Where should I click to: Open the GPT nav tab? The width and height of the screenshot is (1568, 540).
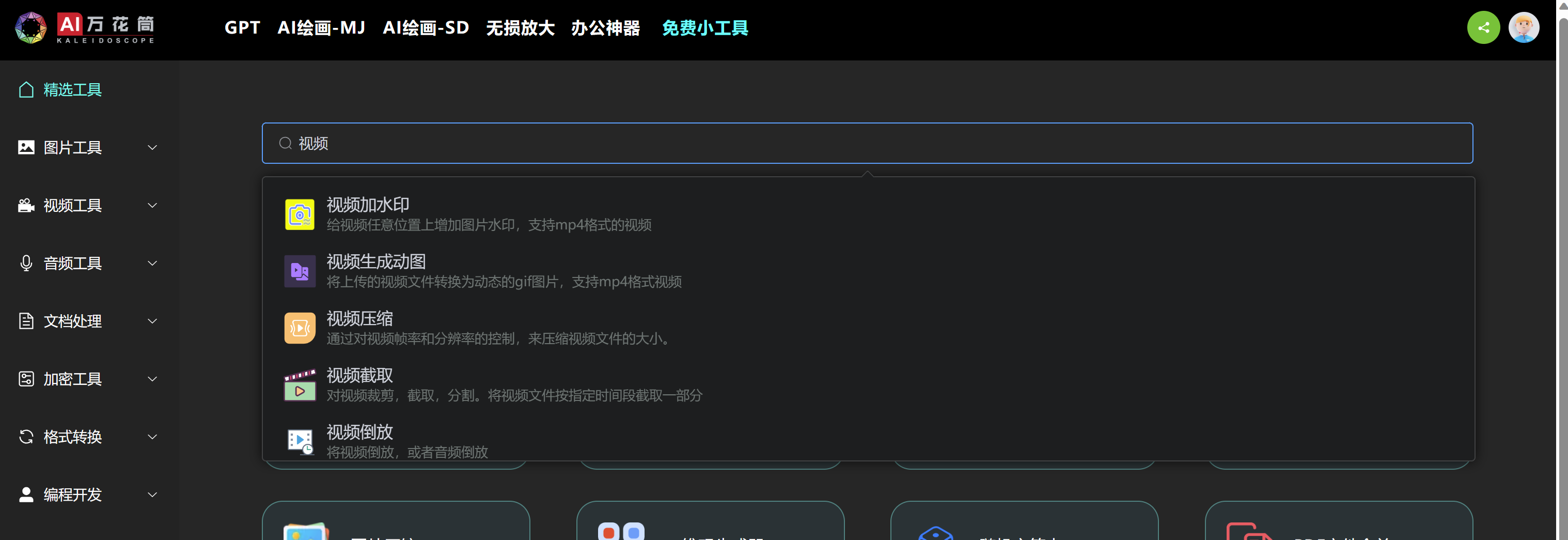coord(242,28)
